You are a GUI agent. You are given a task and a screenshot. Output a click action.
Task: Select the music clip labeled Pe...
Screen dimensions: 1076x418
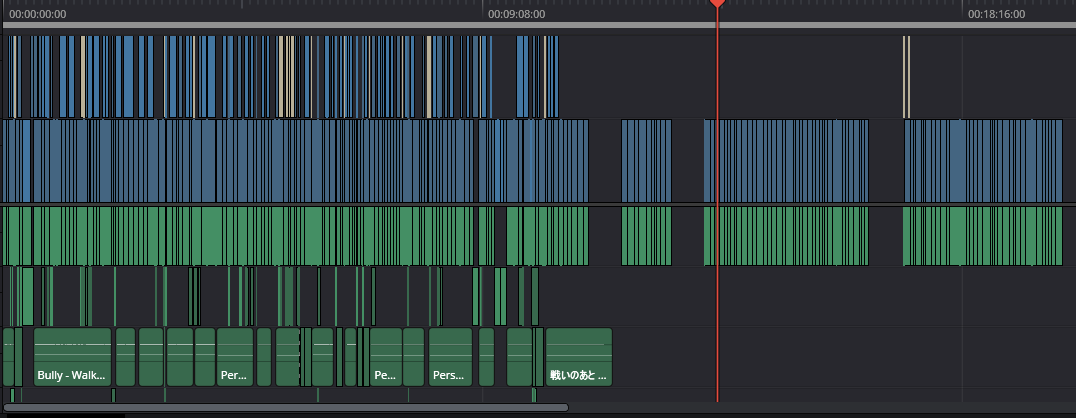pyautogui.click(x=386, y=357)
